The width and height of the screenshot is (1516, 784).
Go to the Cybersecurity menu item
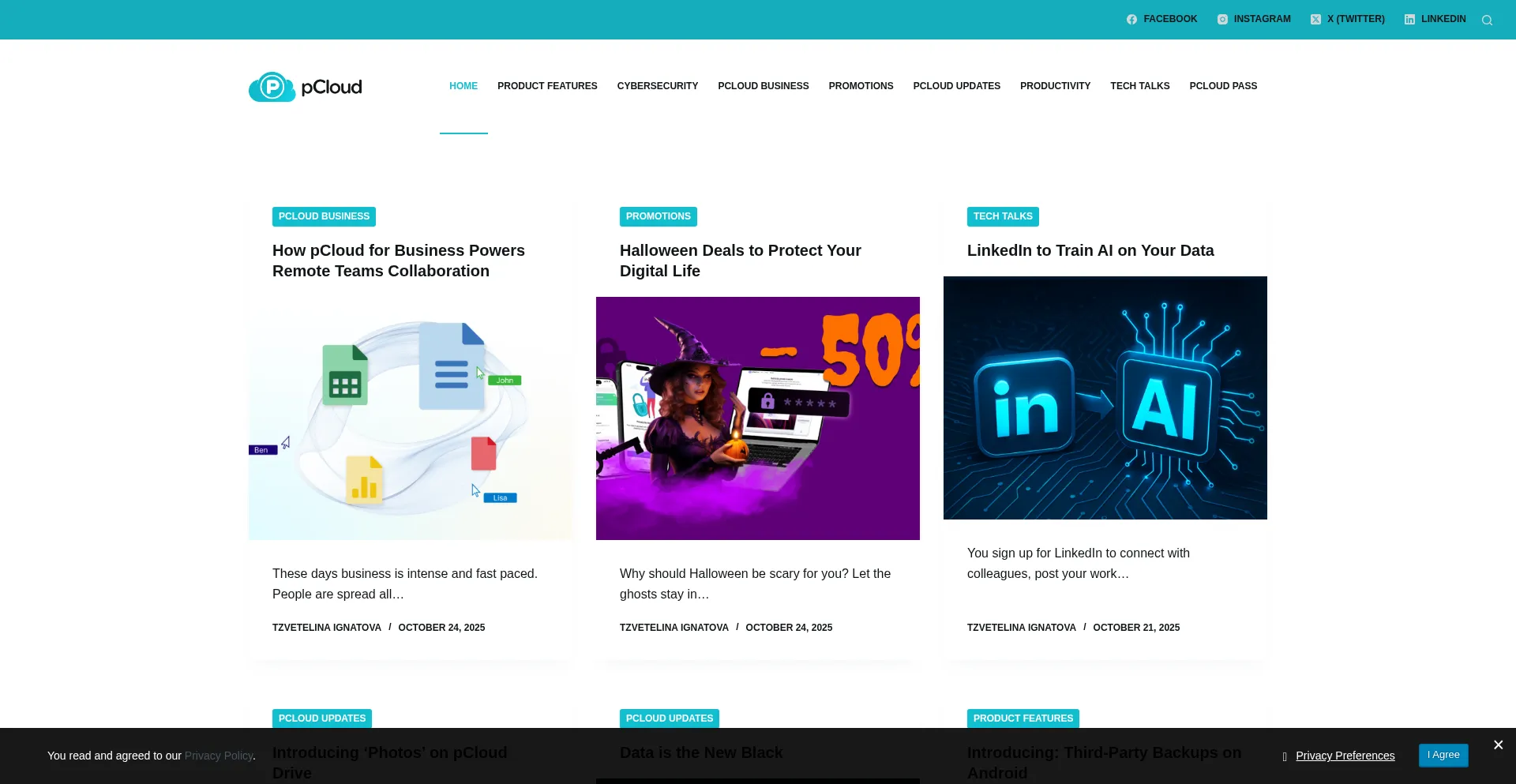pos(657,86)
